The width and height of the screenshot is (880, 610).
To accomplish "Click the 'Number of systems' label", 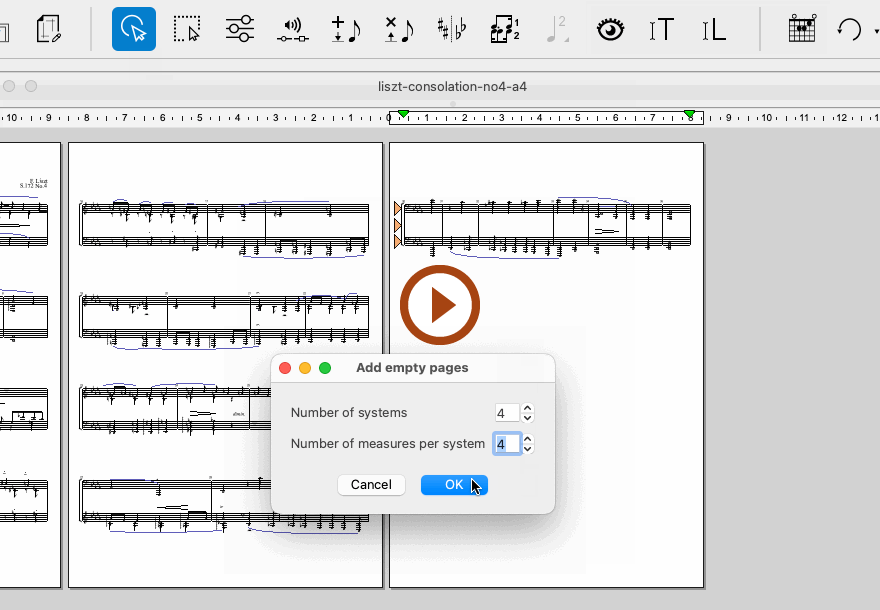I will point(349,413).
